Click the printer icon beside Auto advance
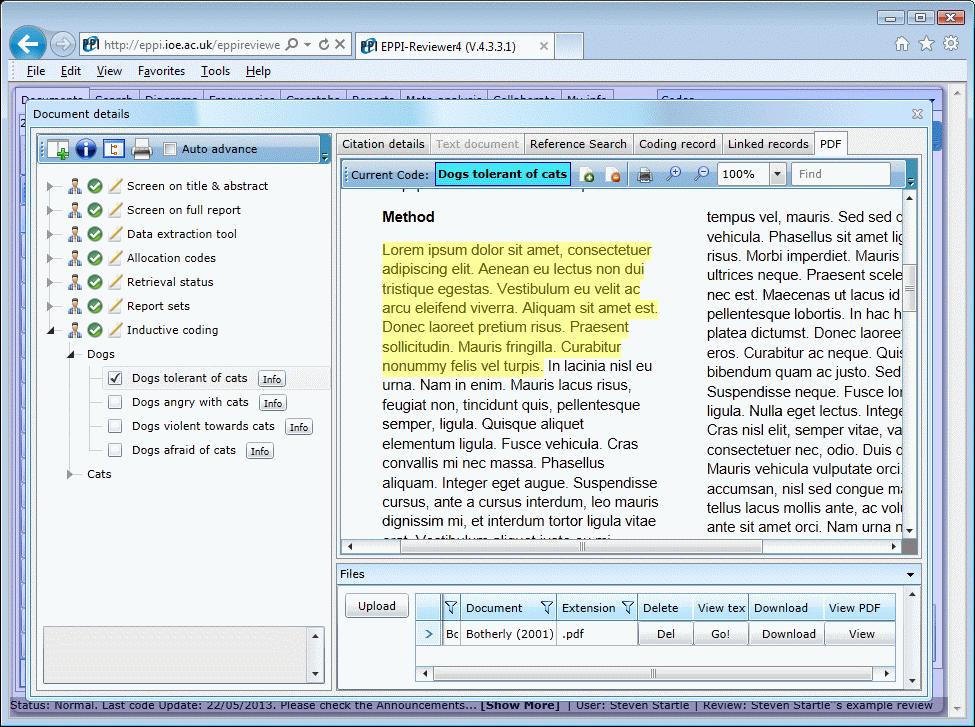This screenshot has width=975, height=727. (x=142, y=149)
